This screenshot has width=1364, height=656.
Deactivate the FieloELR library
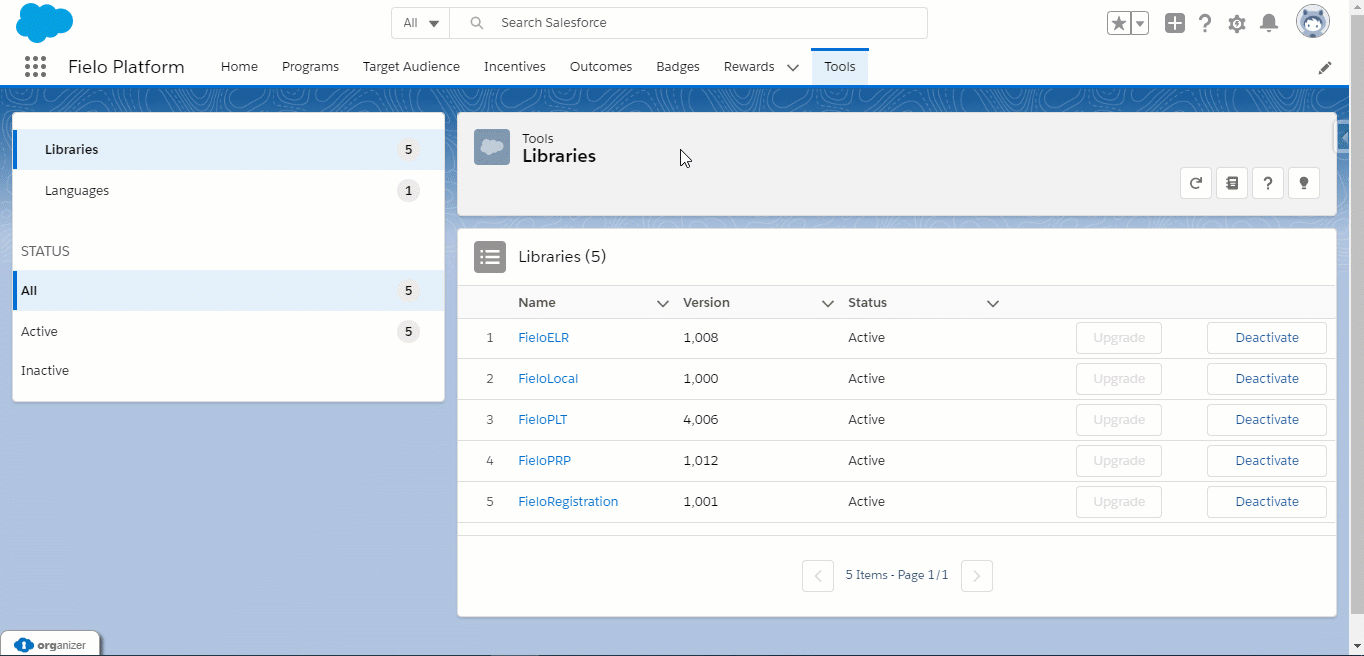1267,338
